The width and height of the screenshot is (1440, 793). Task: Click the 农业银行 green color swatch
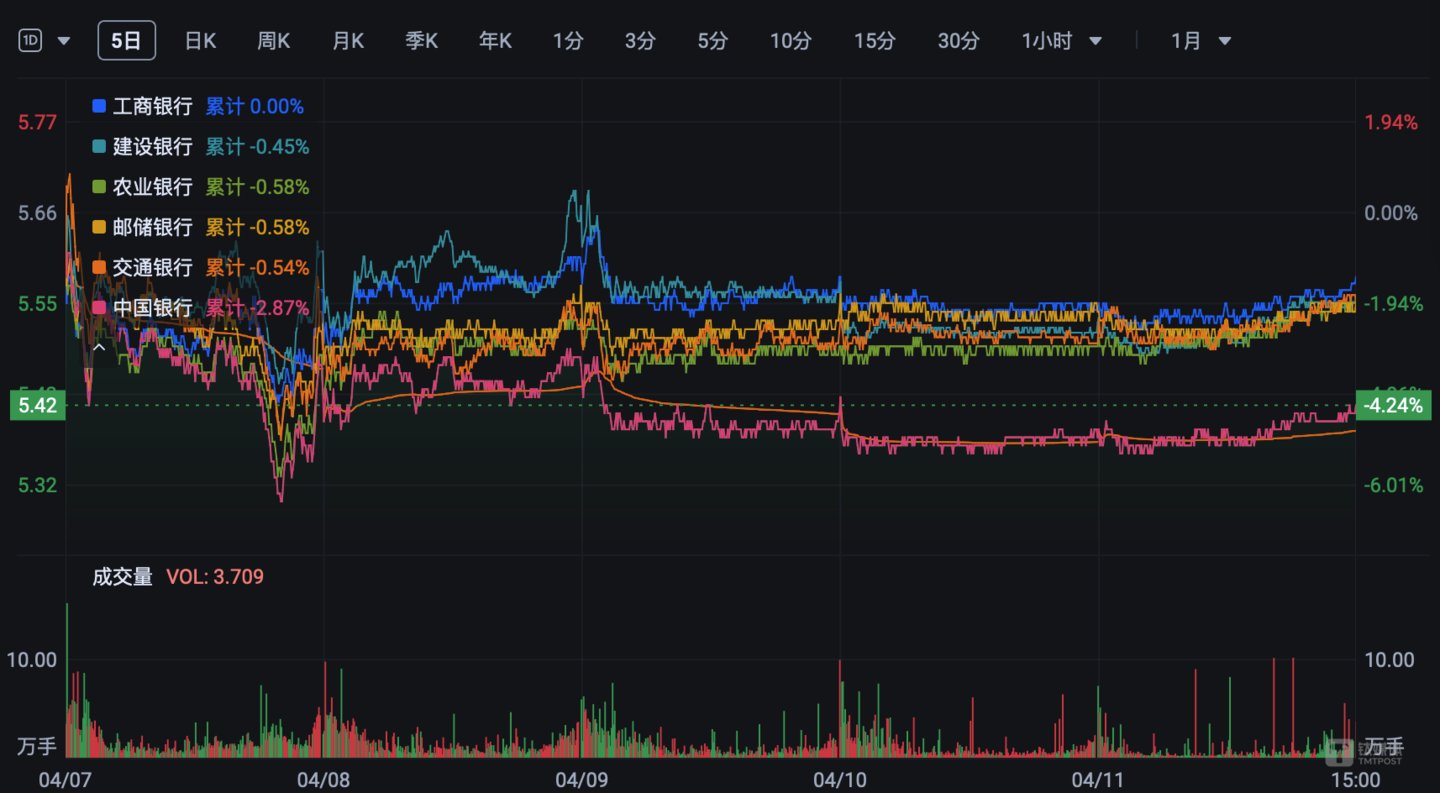[97, 186]
